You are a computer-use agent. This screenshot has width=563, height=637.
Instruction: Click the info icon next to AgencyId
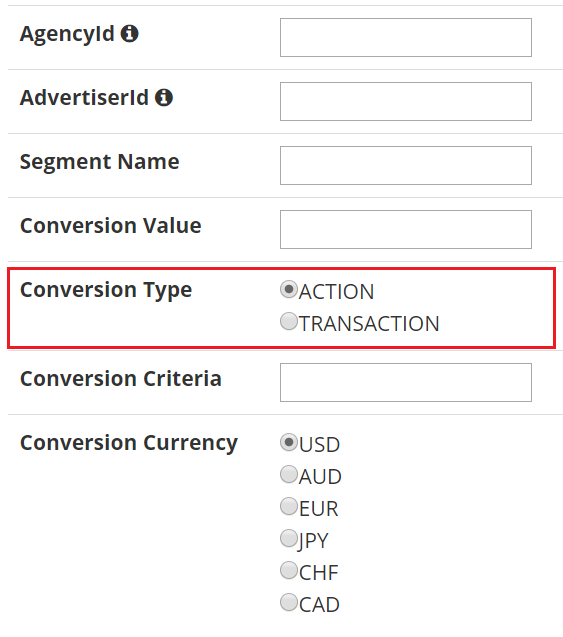click(x=130, y=33)
